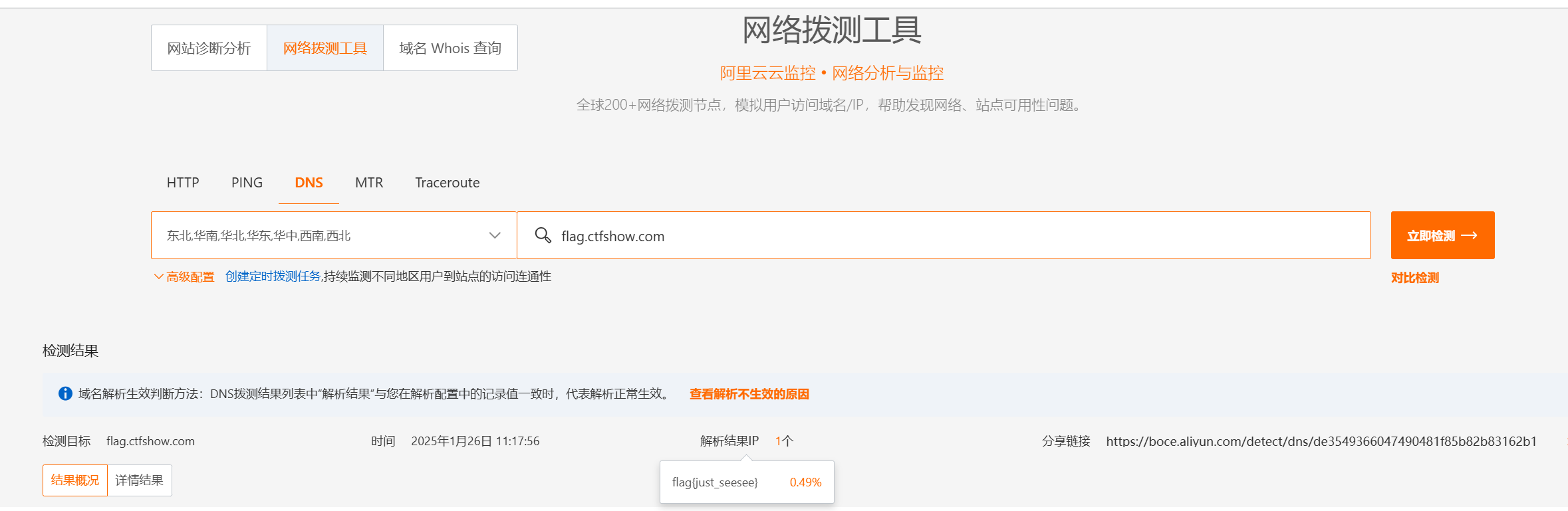
Task: Click the boce.aliyun.com share link
Action: [1321, 441]
